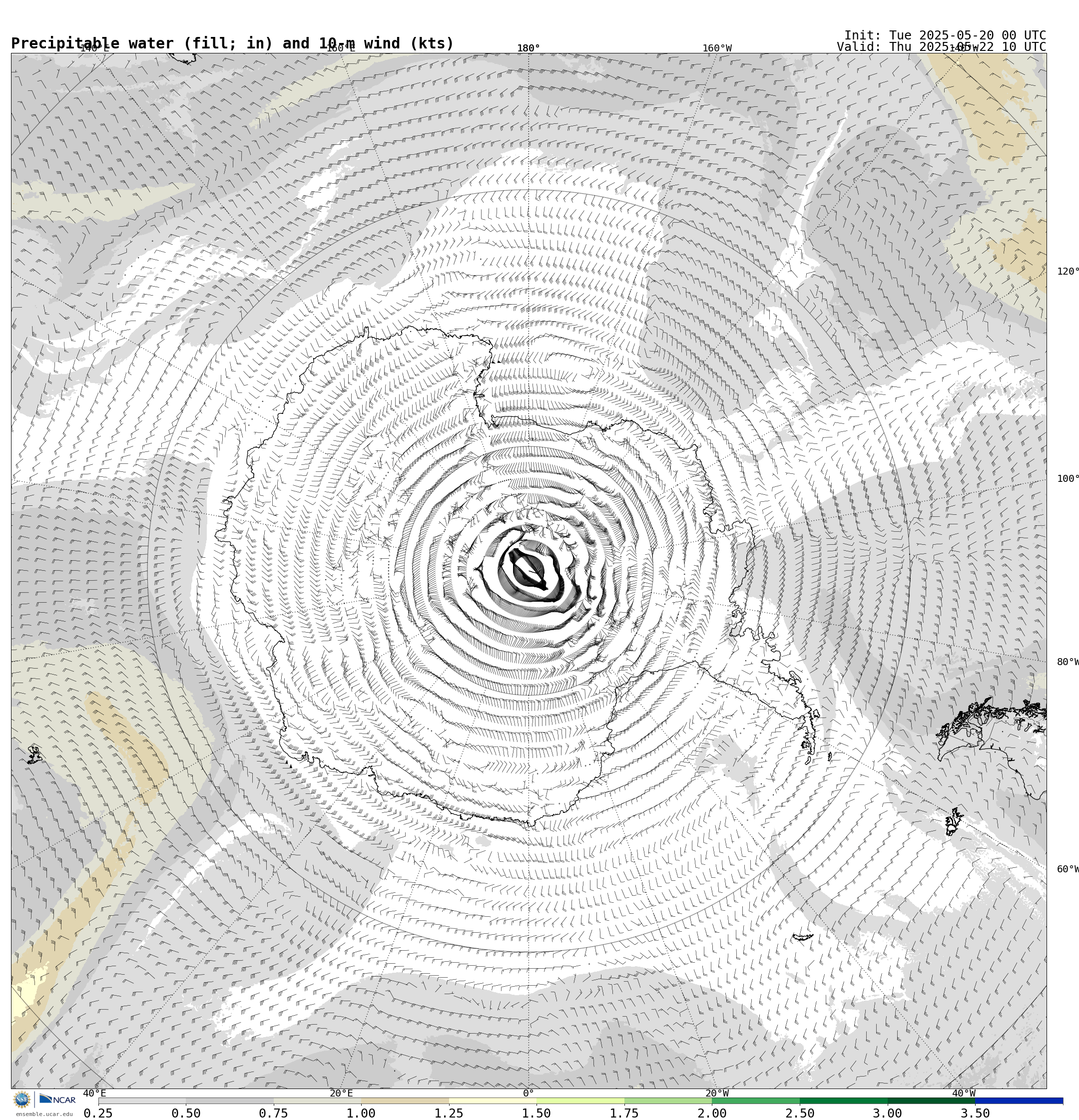Click the NSF logo
This screenshot has height=1120, width=1079.
21,1100
